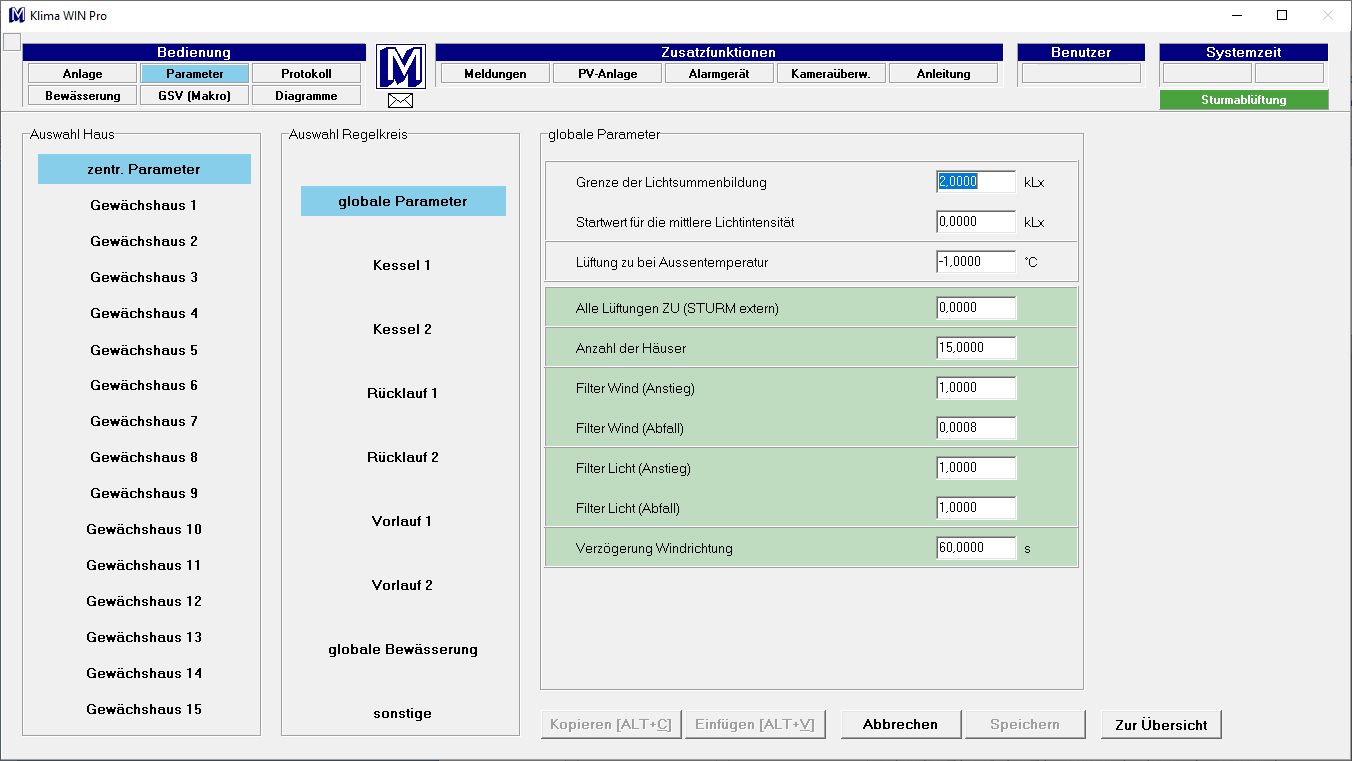Viewport: 1352px width, 761px height.
Task: Open the Protokoll tab
Action: [x=306, y=72]
